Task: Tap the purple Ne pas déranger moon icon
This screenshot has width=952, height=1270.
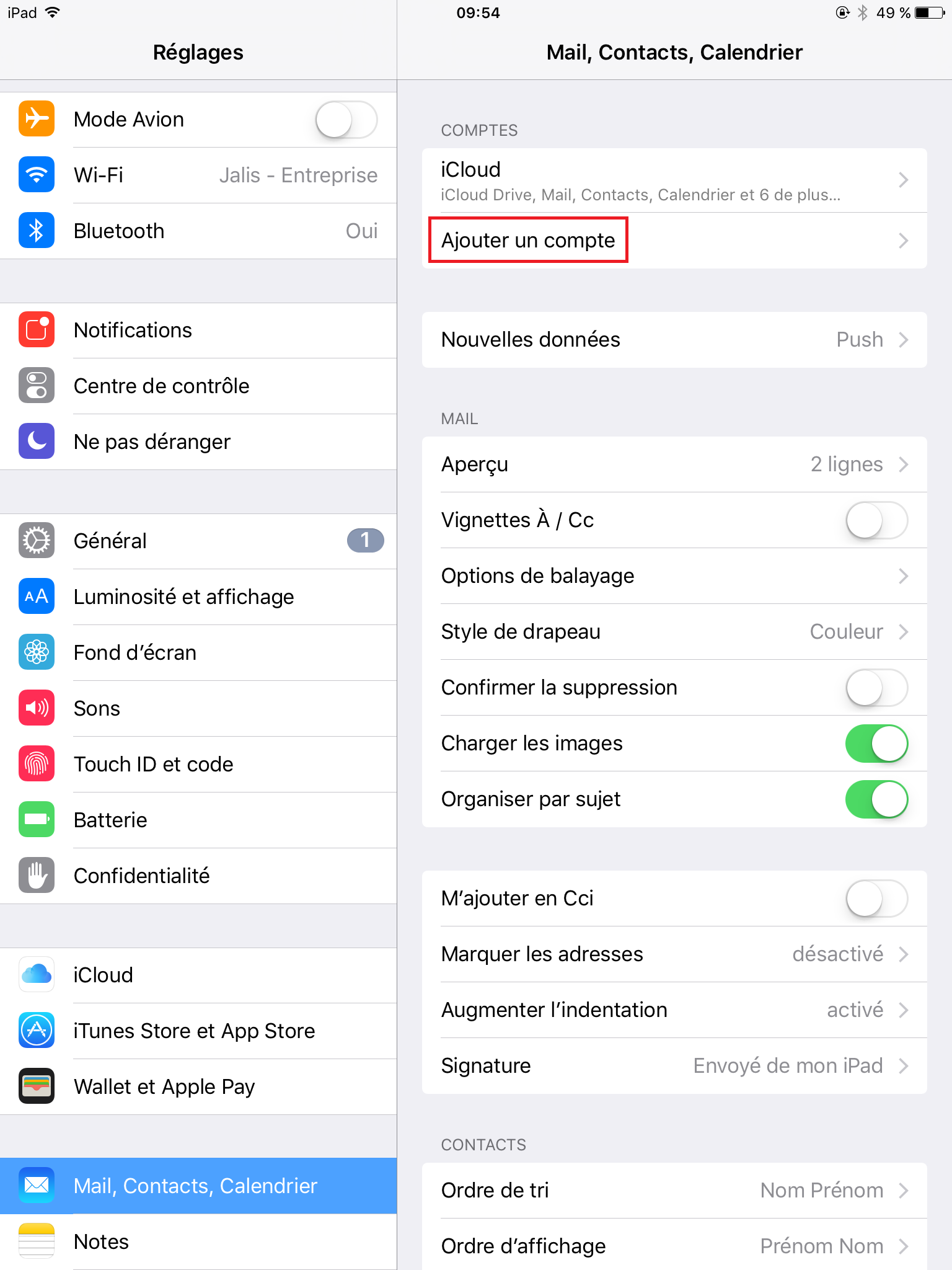Action: pos(37,441)
